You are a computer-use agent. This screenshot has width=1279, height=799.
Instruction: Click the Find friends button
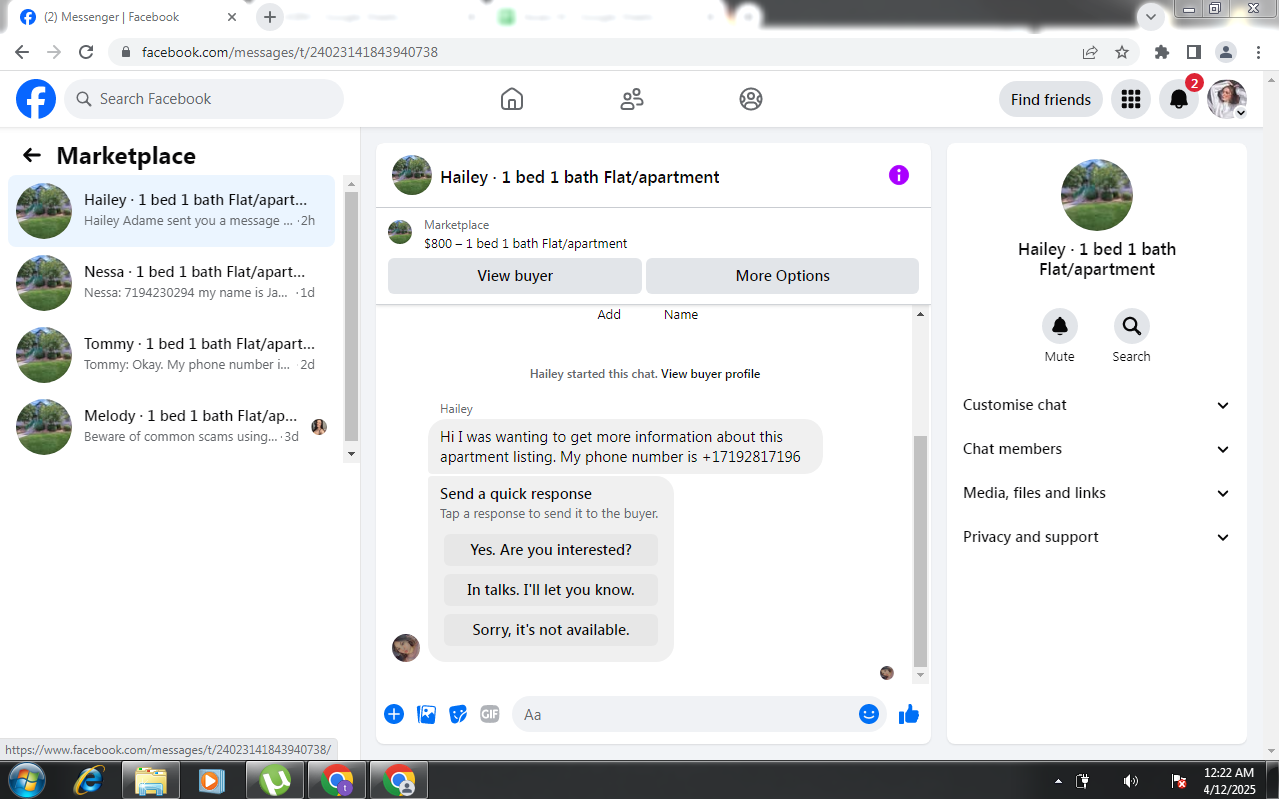[1051, 99]
